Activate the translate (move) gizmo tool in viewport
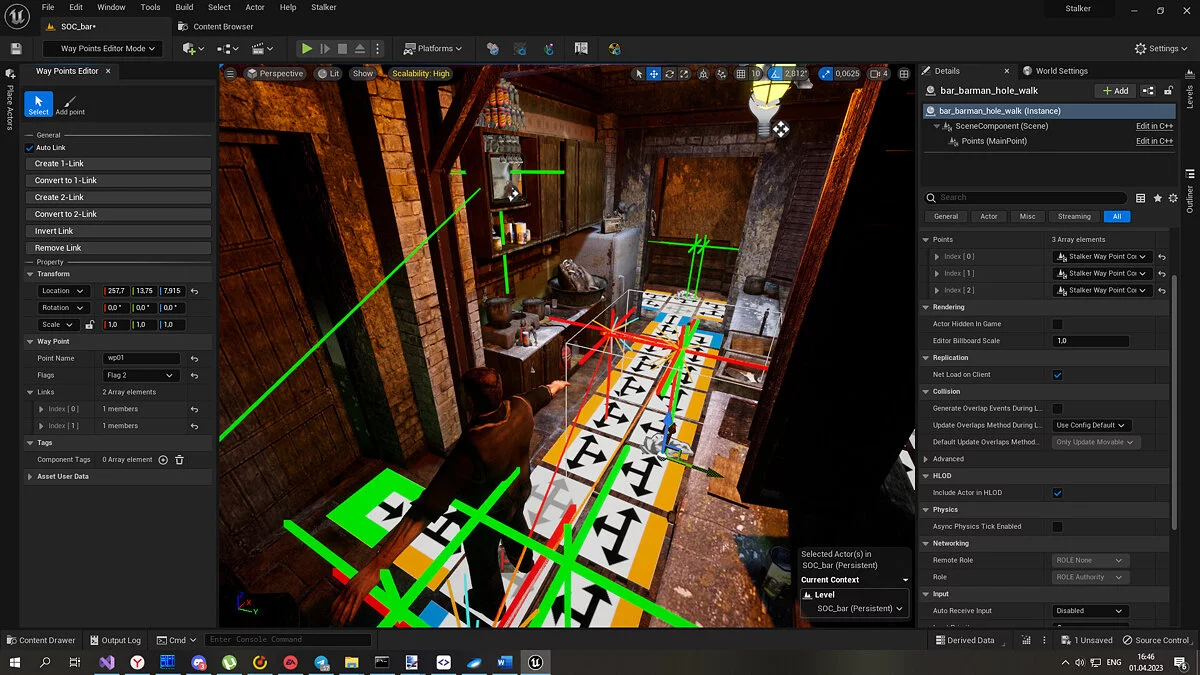Screen dimensions: 1200x675 click(x=654, y=73)
